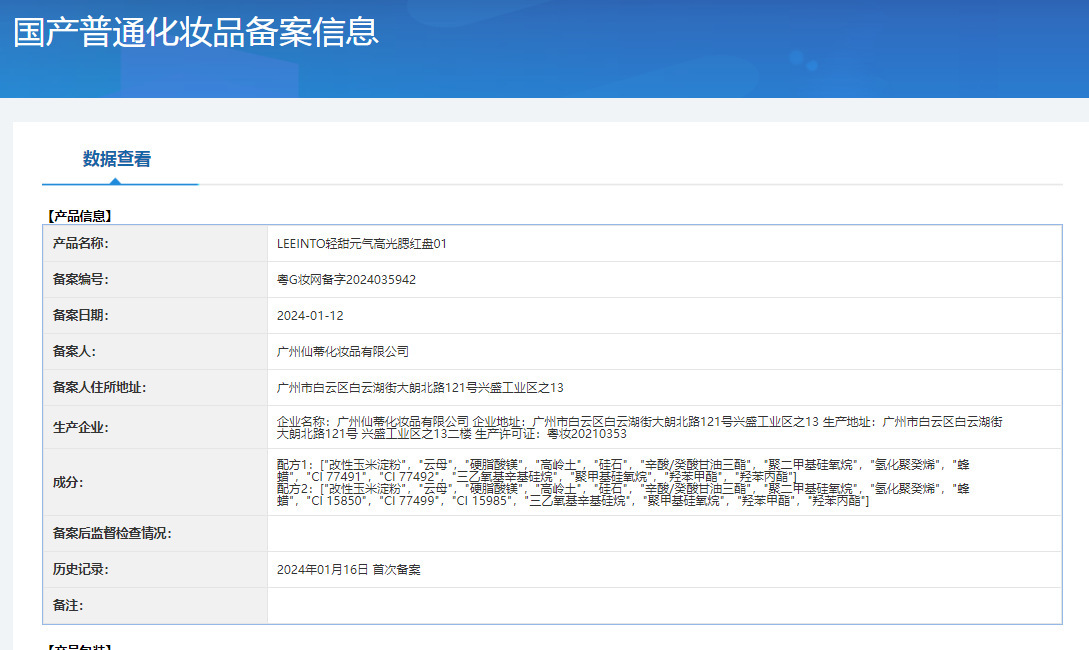Click the 产品名称 label
The height and width of the screenshot is (650, 1089).
tap(81, 243)
